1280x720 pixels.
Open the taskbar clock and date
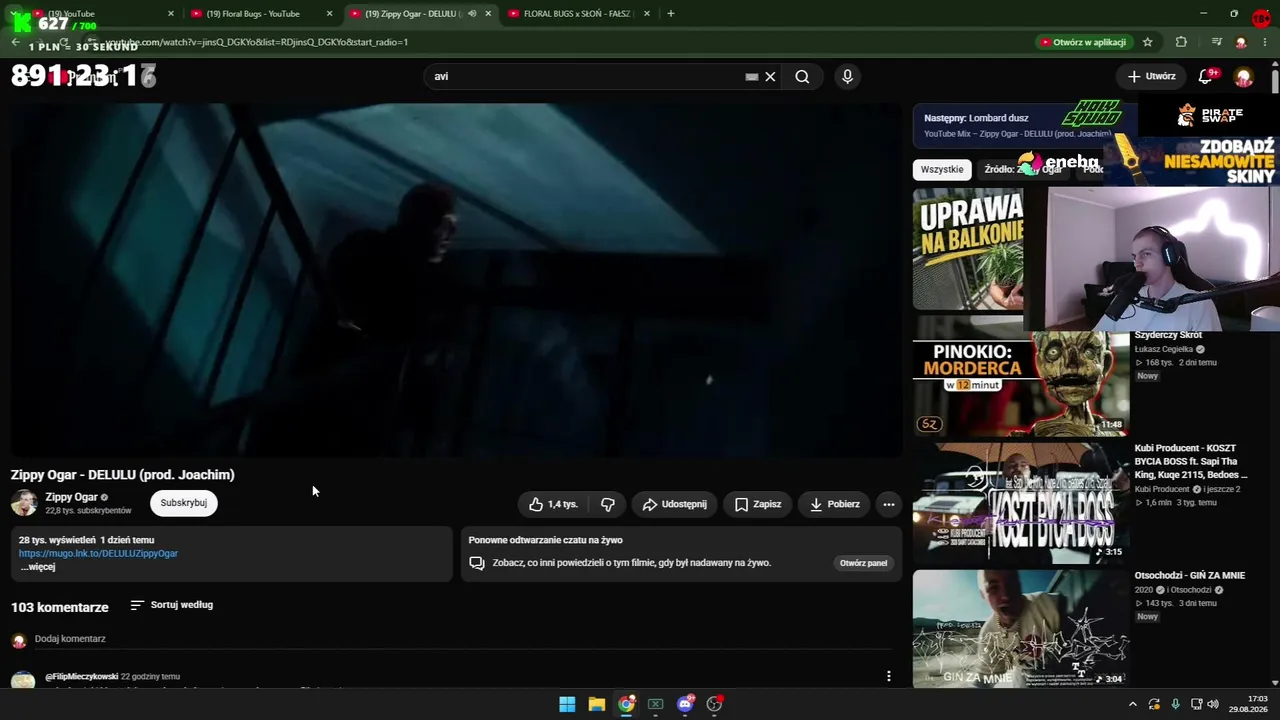[1248, 704]
